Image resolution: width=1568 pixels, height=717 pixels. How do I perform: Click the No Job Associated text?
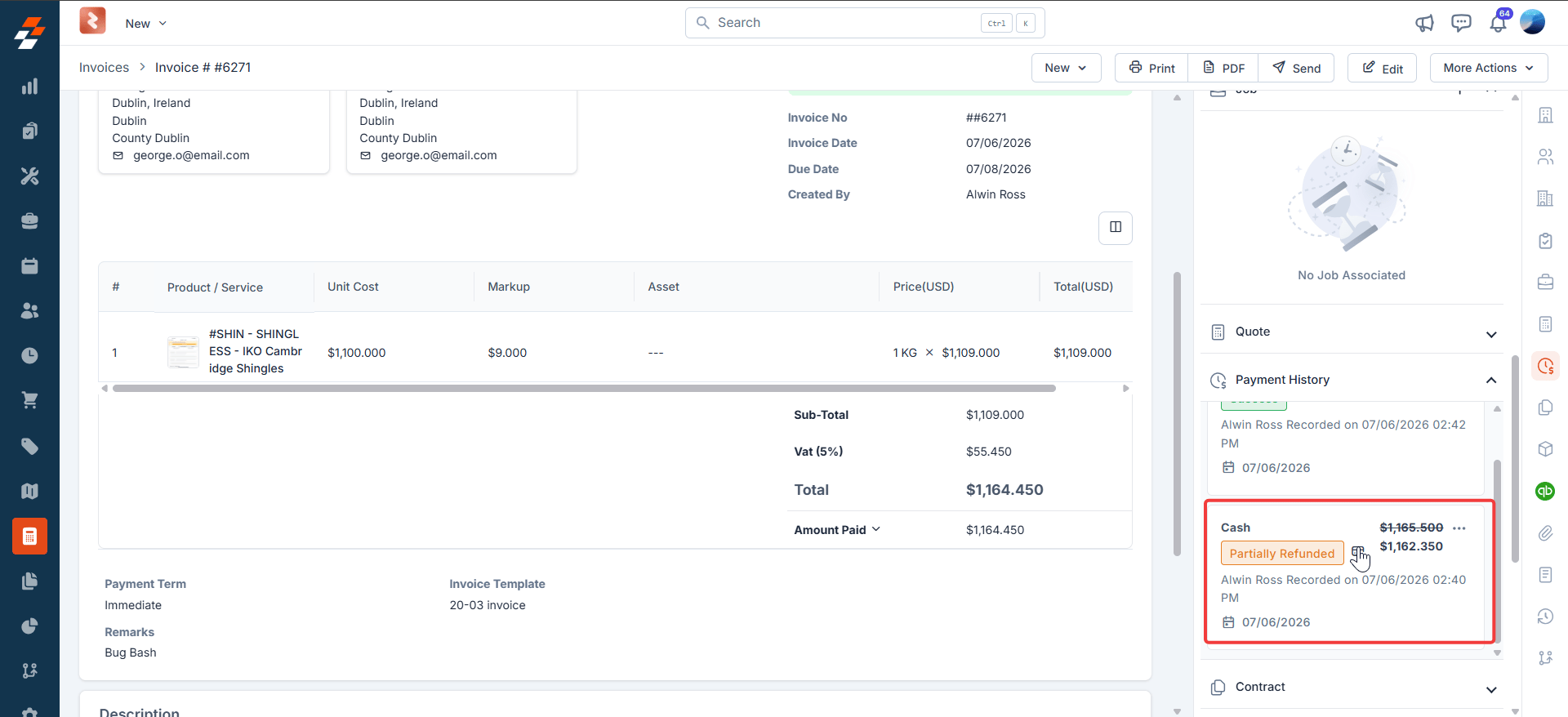[1352, 275]
